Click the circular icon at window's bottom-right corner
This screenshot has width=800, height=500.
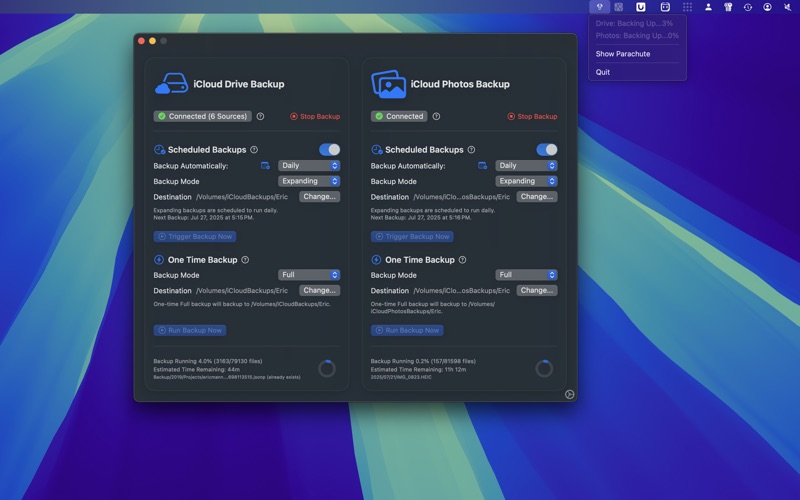pos(569,394)
